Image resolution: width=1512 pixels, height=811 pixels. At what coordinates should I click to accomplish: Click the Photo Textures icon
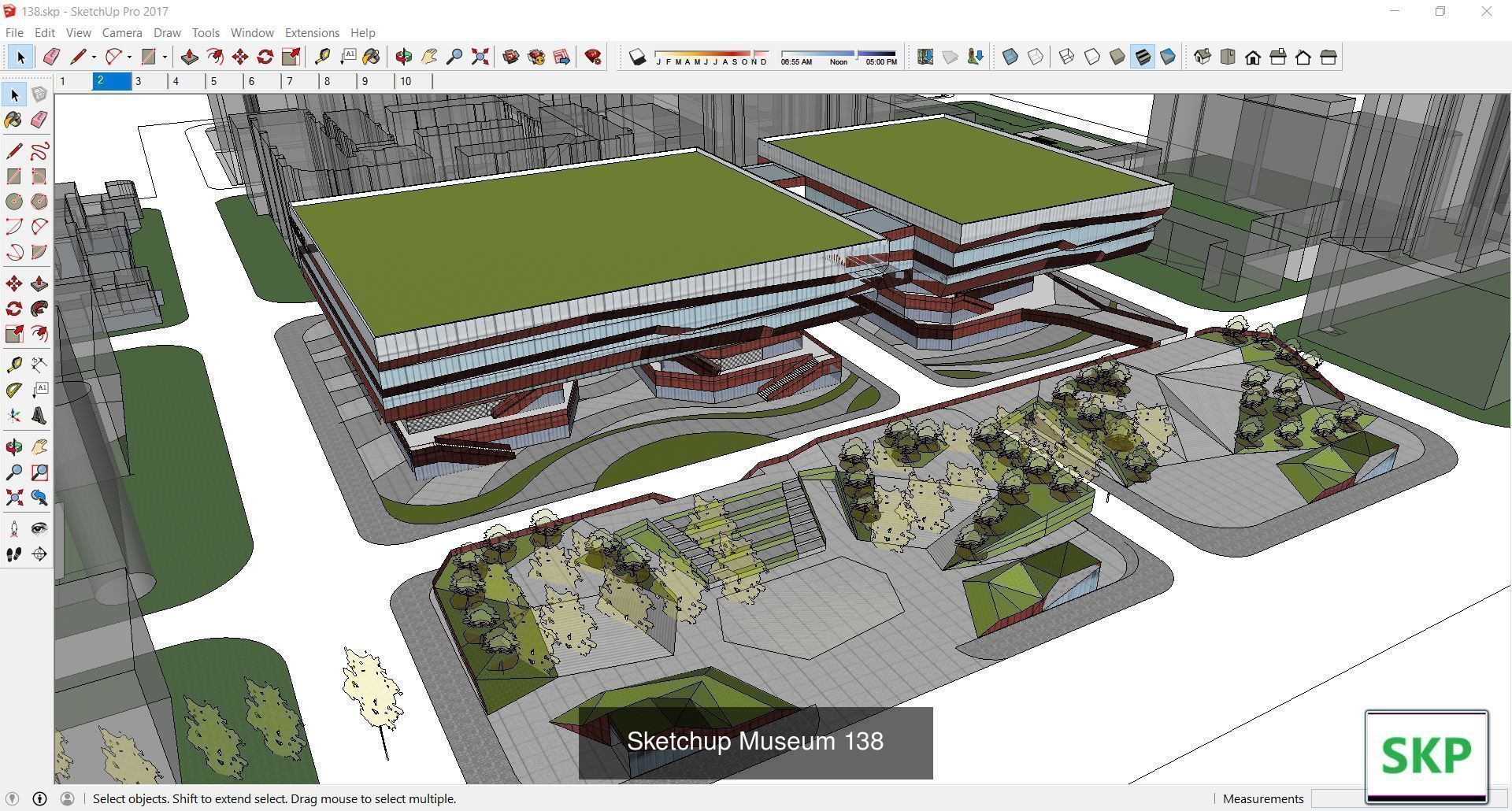coord(976,57)
